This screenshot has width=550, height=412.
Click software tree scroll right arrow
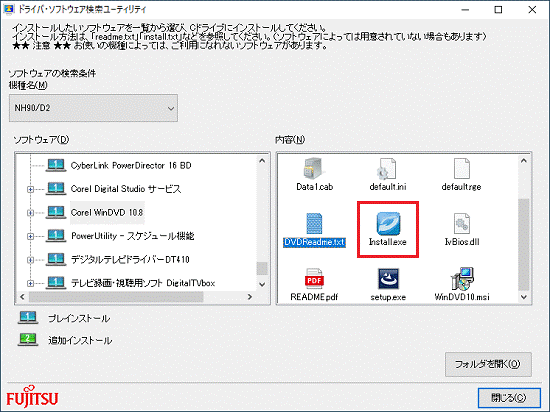(x=250, y=297)
